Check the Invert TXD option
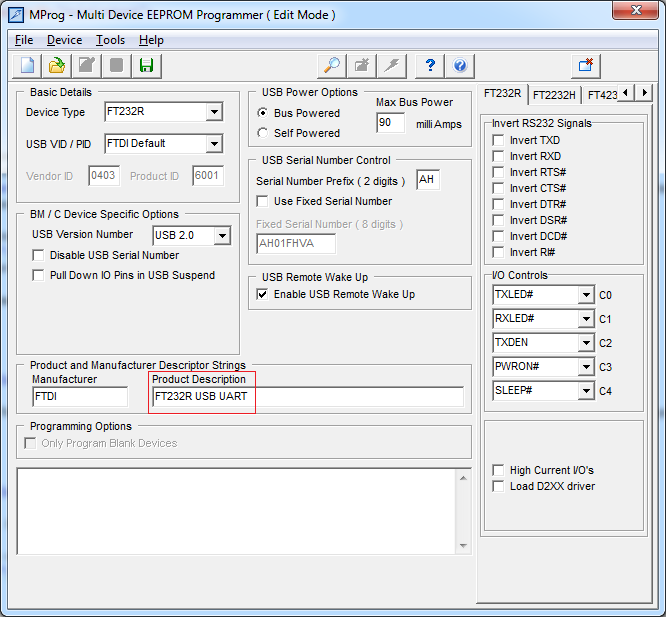The image size is (666, 617). click(x=498, y=141)
